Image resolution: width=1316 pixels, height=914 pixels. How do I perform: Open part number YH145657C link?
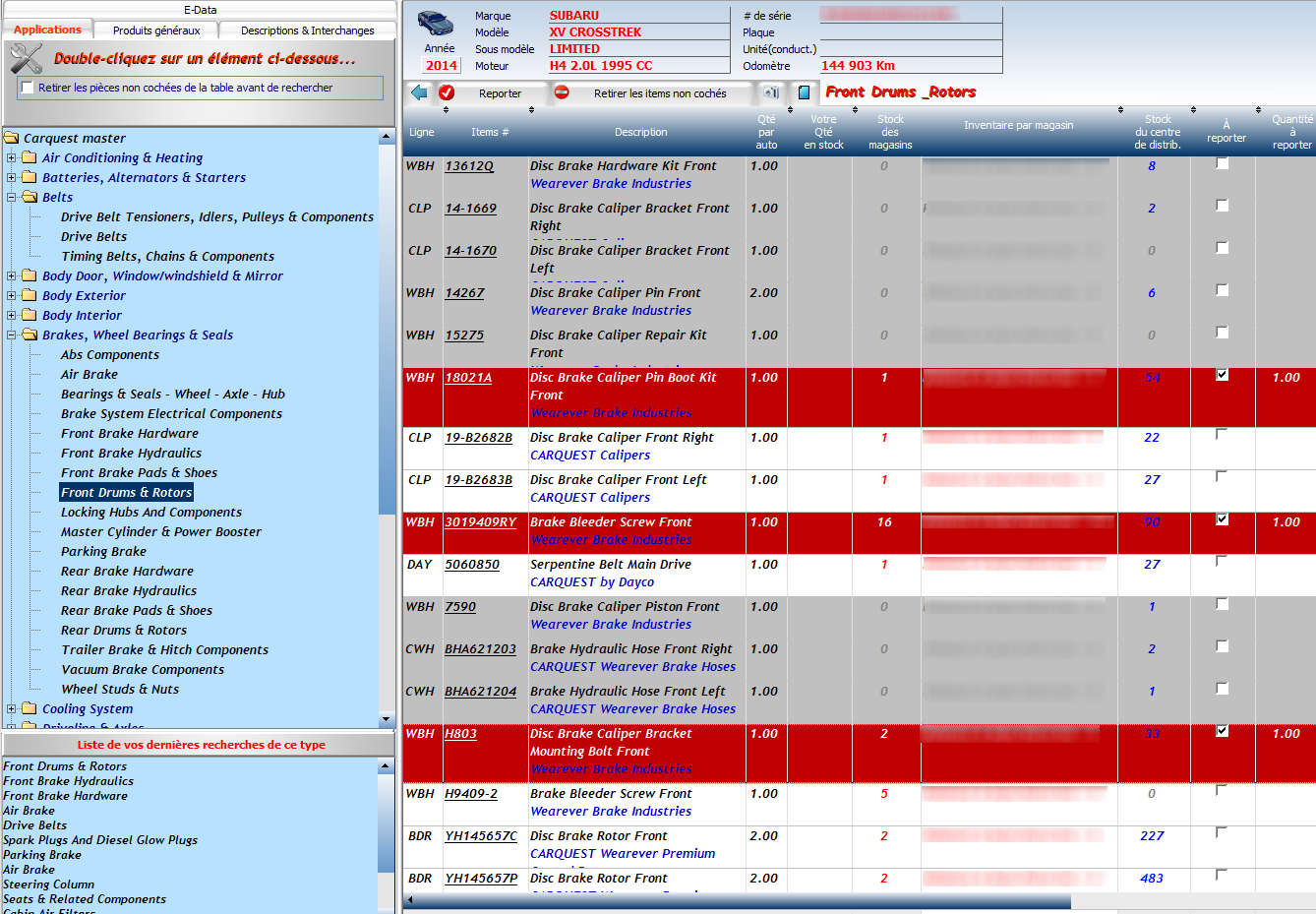[481, 836]
